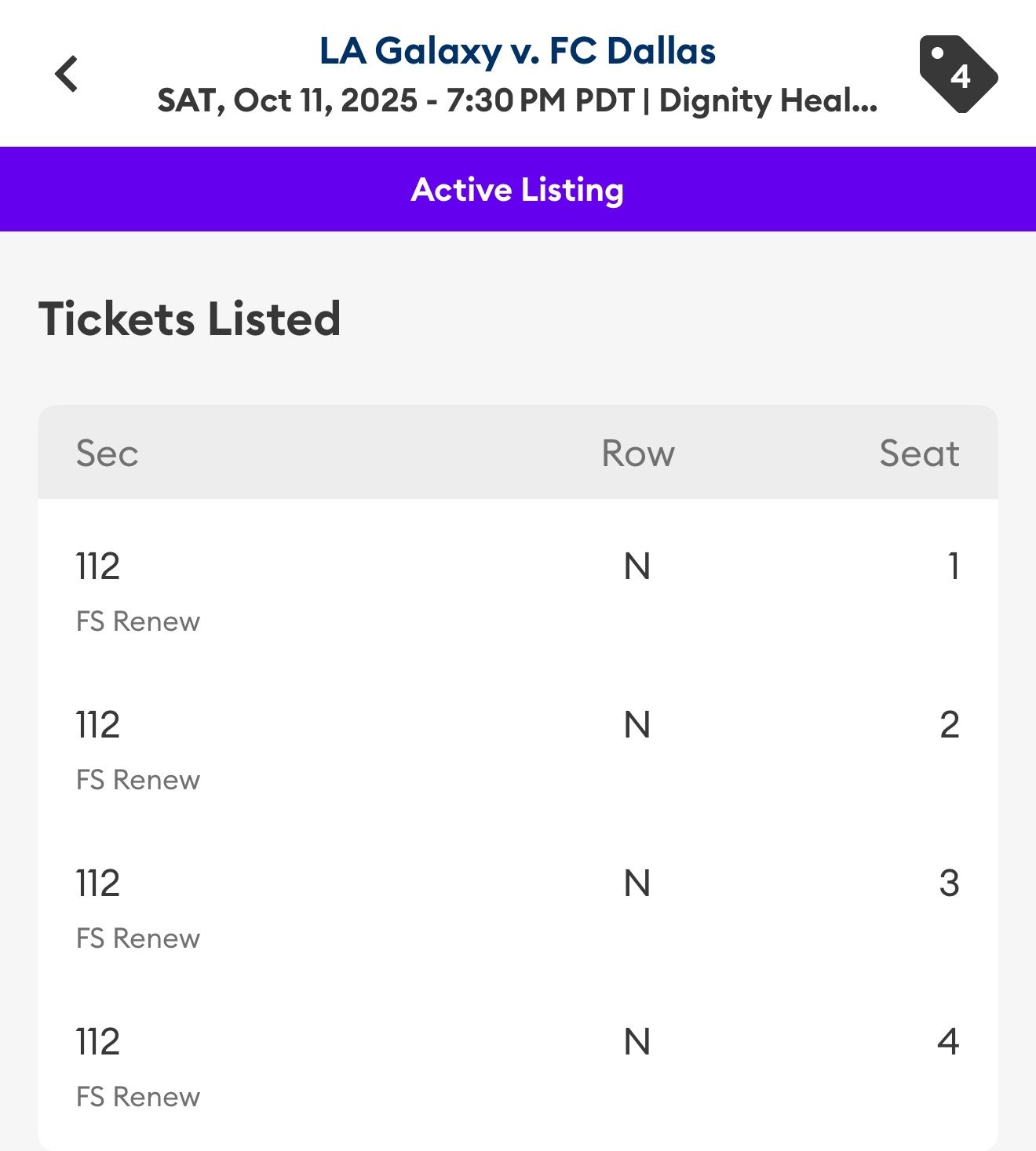
Task: Tap FS Renew label in seat 1 row
Action: point(138,621)
